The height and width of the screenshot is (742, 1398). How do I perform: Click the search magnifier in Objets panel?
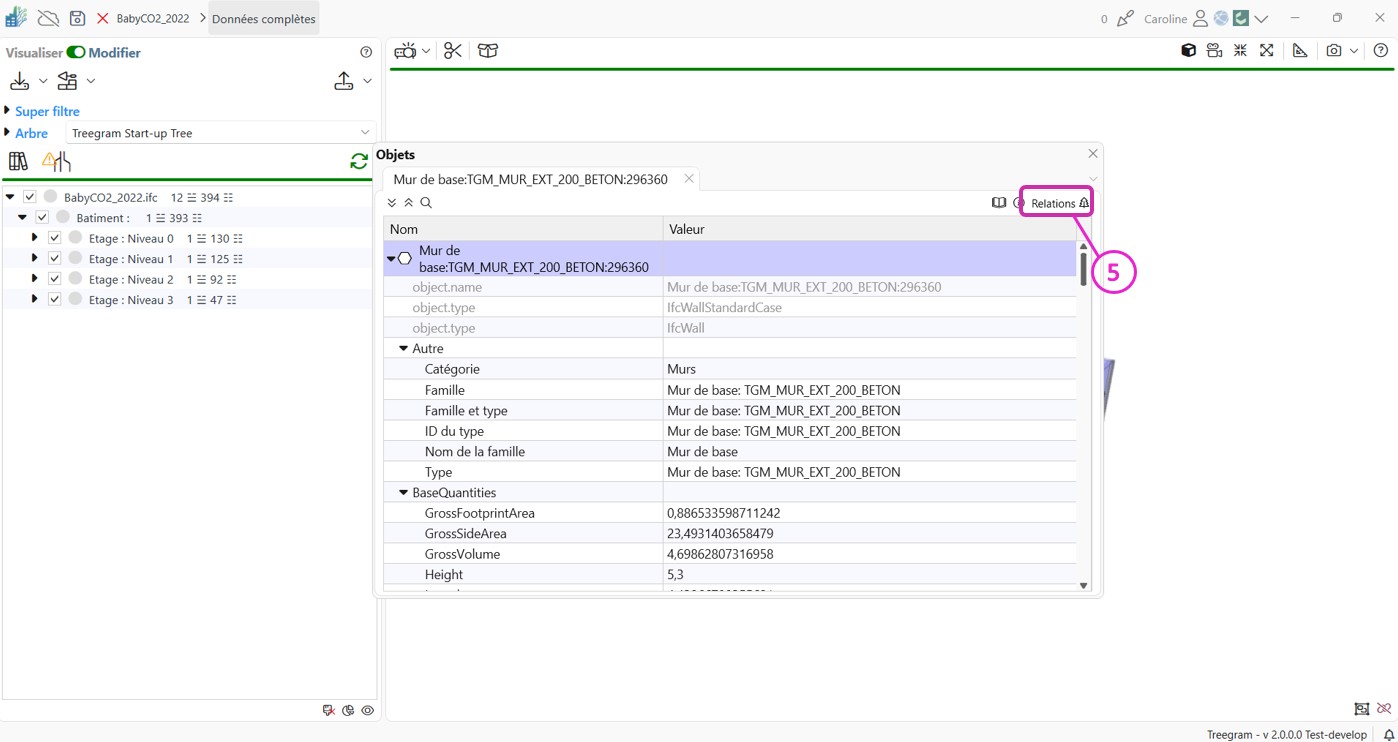tap(426, 203)
